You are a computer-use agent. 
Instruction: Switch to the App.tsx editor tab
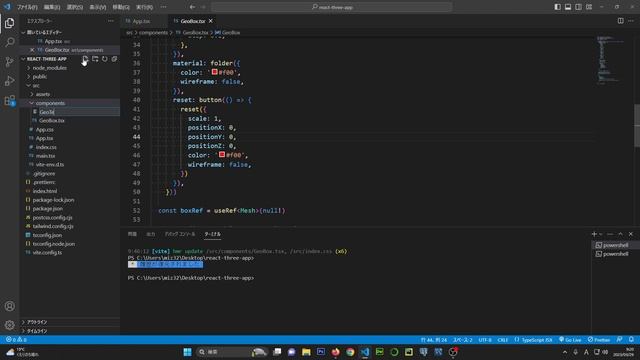[x=141, y=21]
